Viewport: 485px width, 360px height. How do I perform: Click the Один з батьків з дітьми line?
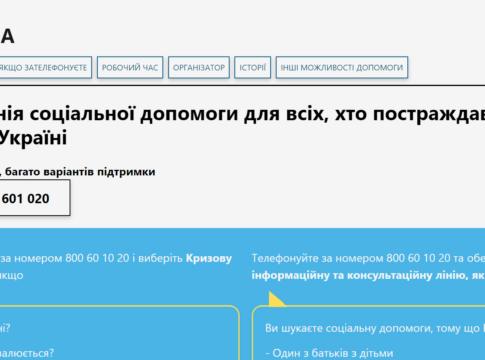[x=329, y=353]
